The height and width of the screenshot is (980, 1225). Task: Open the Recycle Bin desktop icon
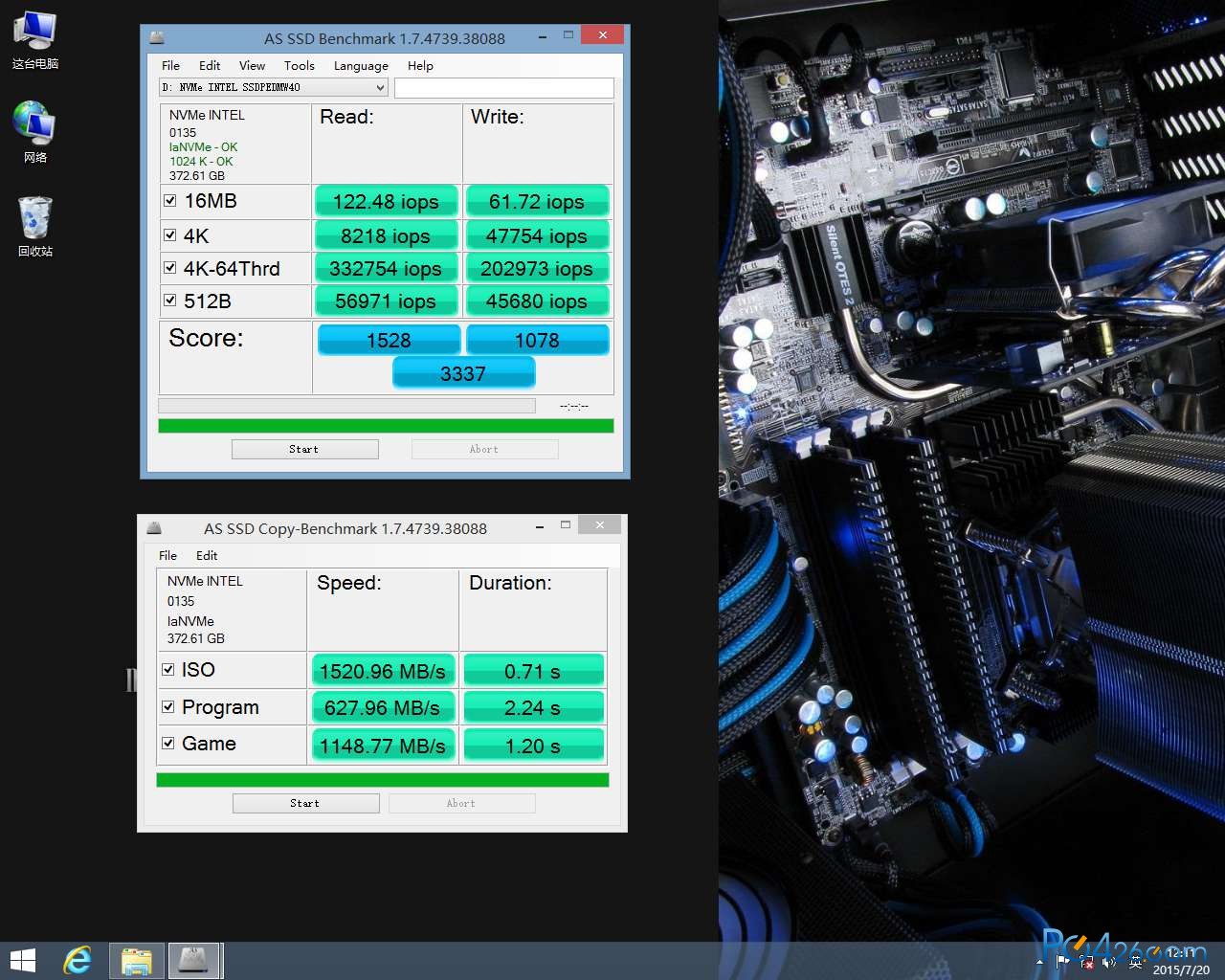35,226
